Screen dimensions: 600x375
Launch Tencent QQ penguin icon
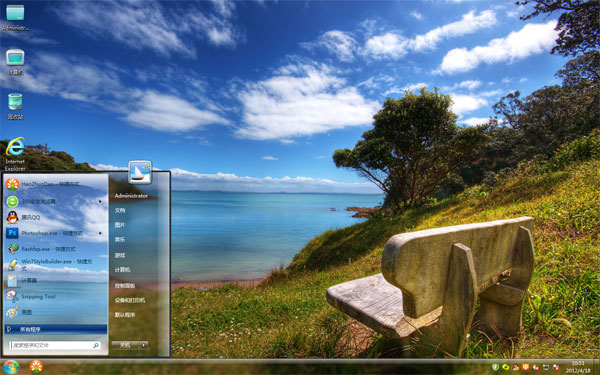(x=12, y=217)
